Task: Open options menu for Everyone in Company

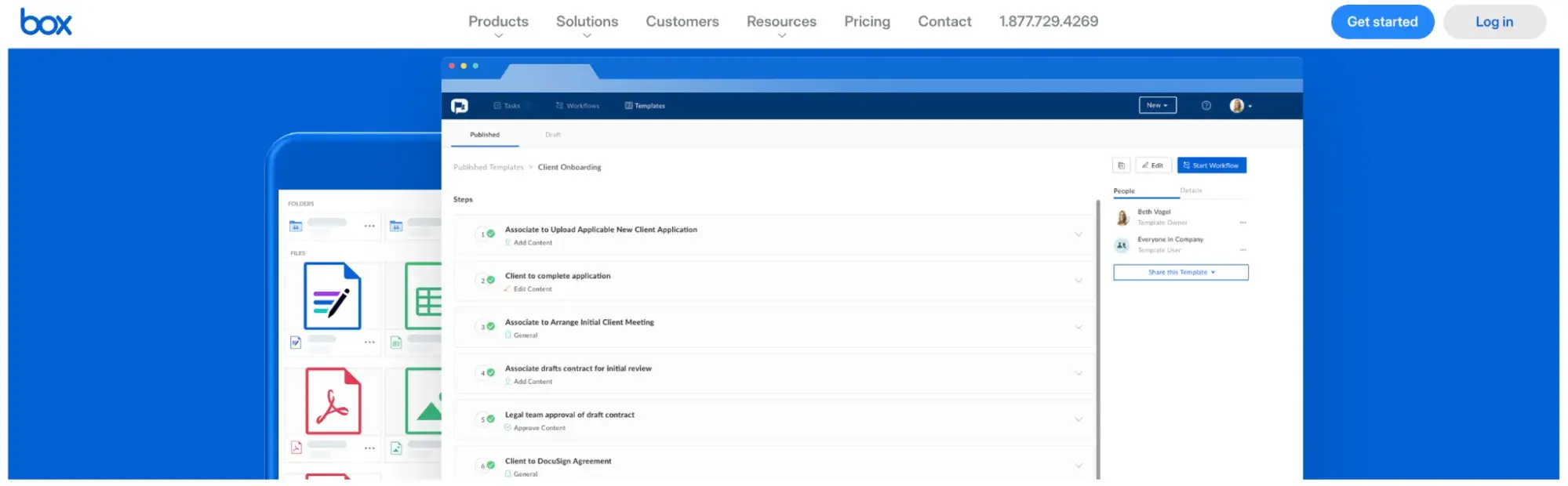Action: pos(1242,250)
